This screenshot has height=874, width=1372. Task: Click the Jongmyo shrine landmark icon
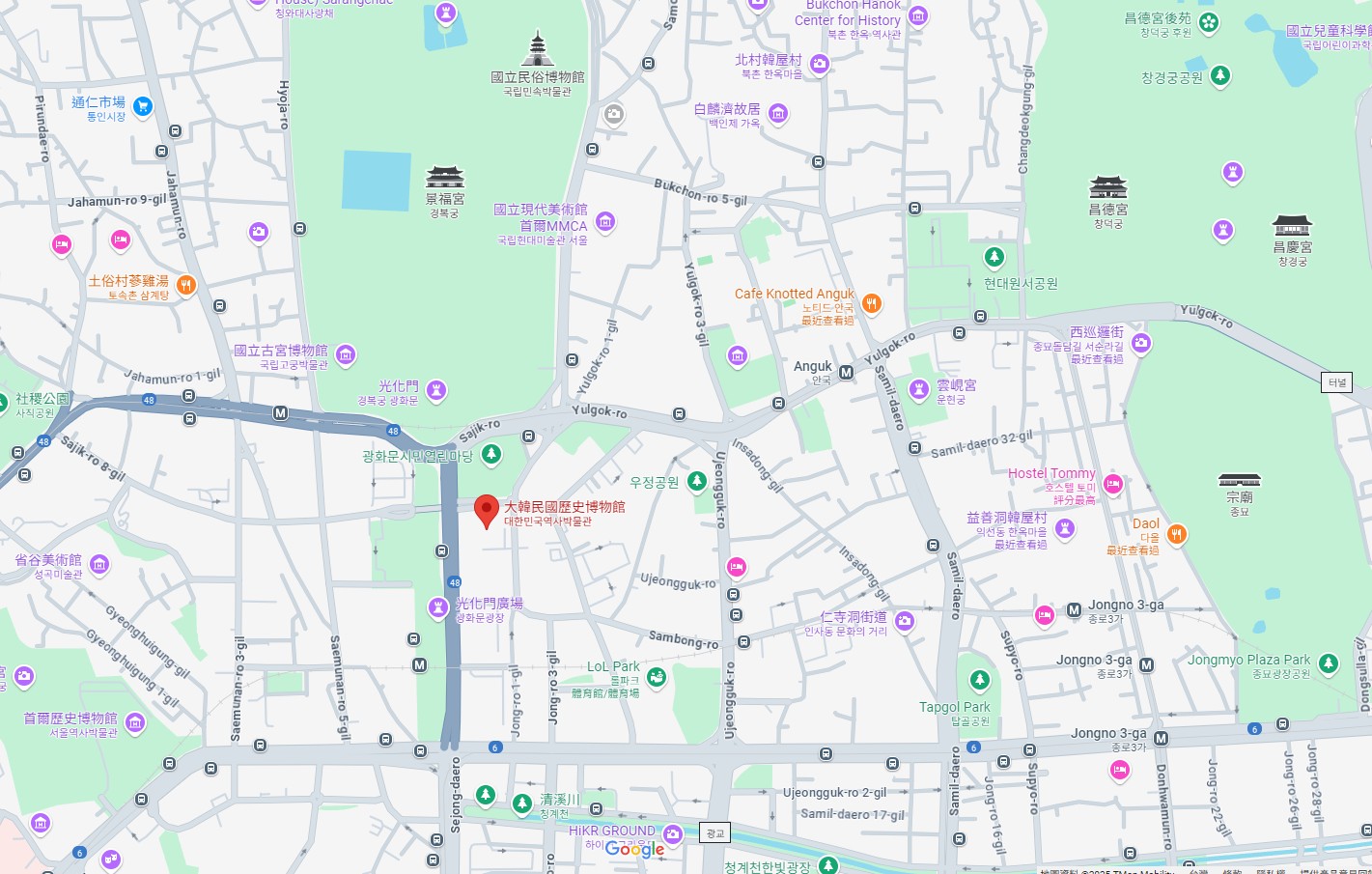pyautogui.click(x=1239, y=480)
